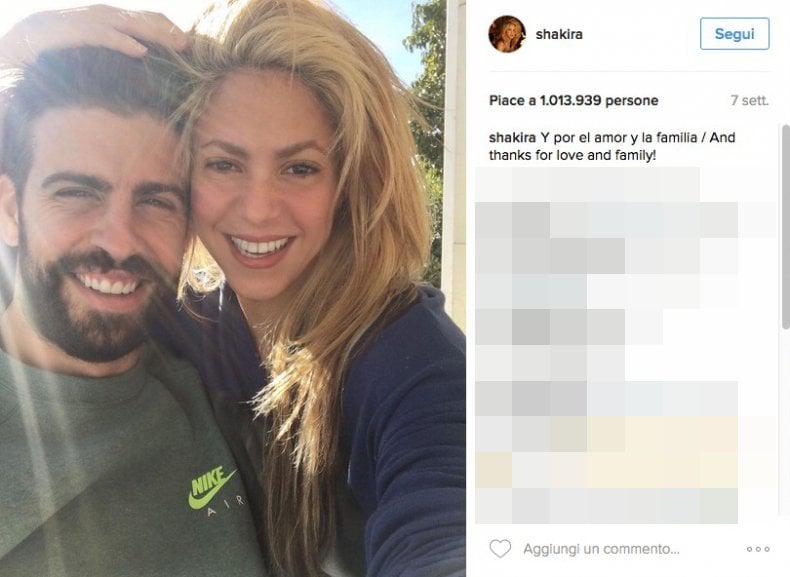This screenshot has height=577, width=790.
Task: Click the English caption thanks for love and family
Action: (x=572, y=155)
